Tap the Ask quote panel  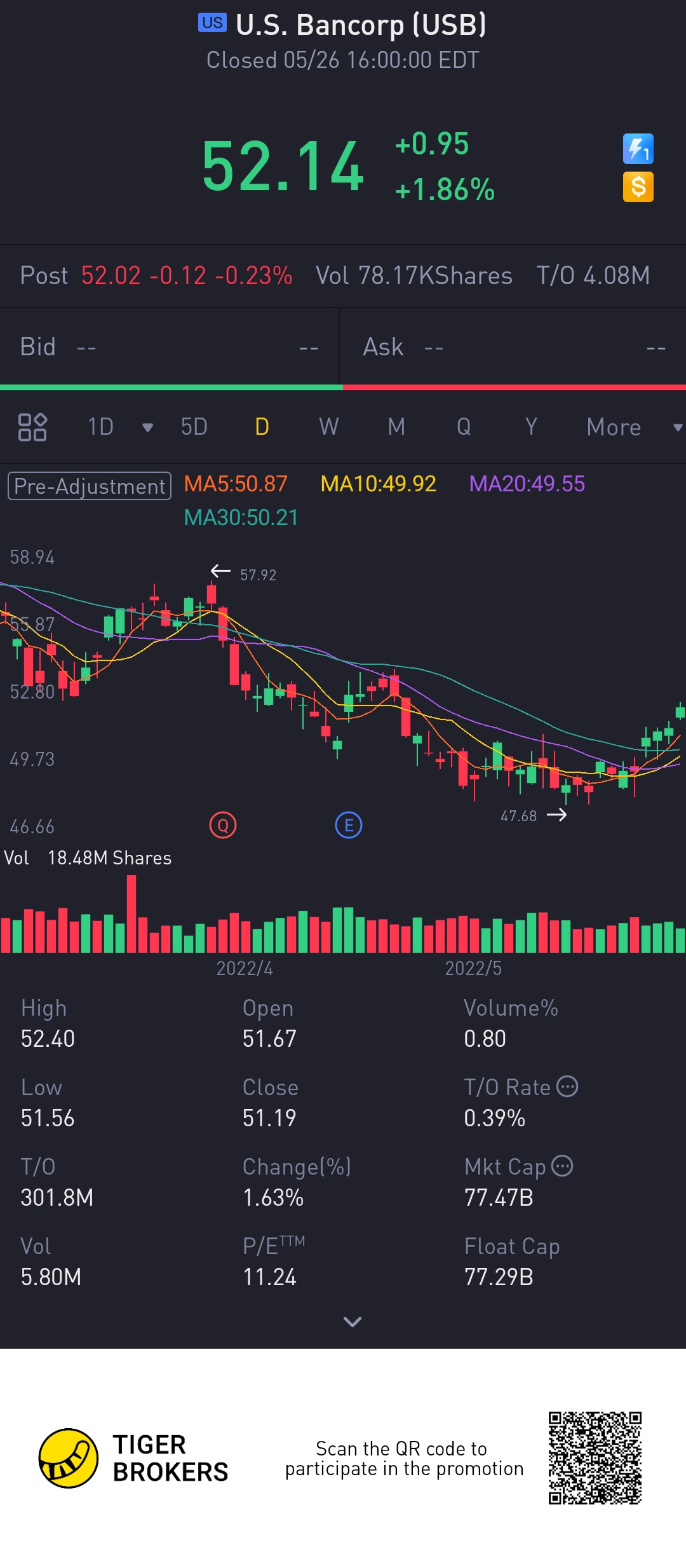(513, 347)
